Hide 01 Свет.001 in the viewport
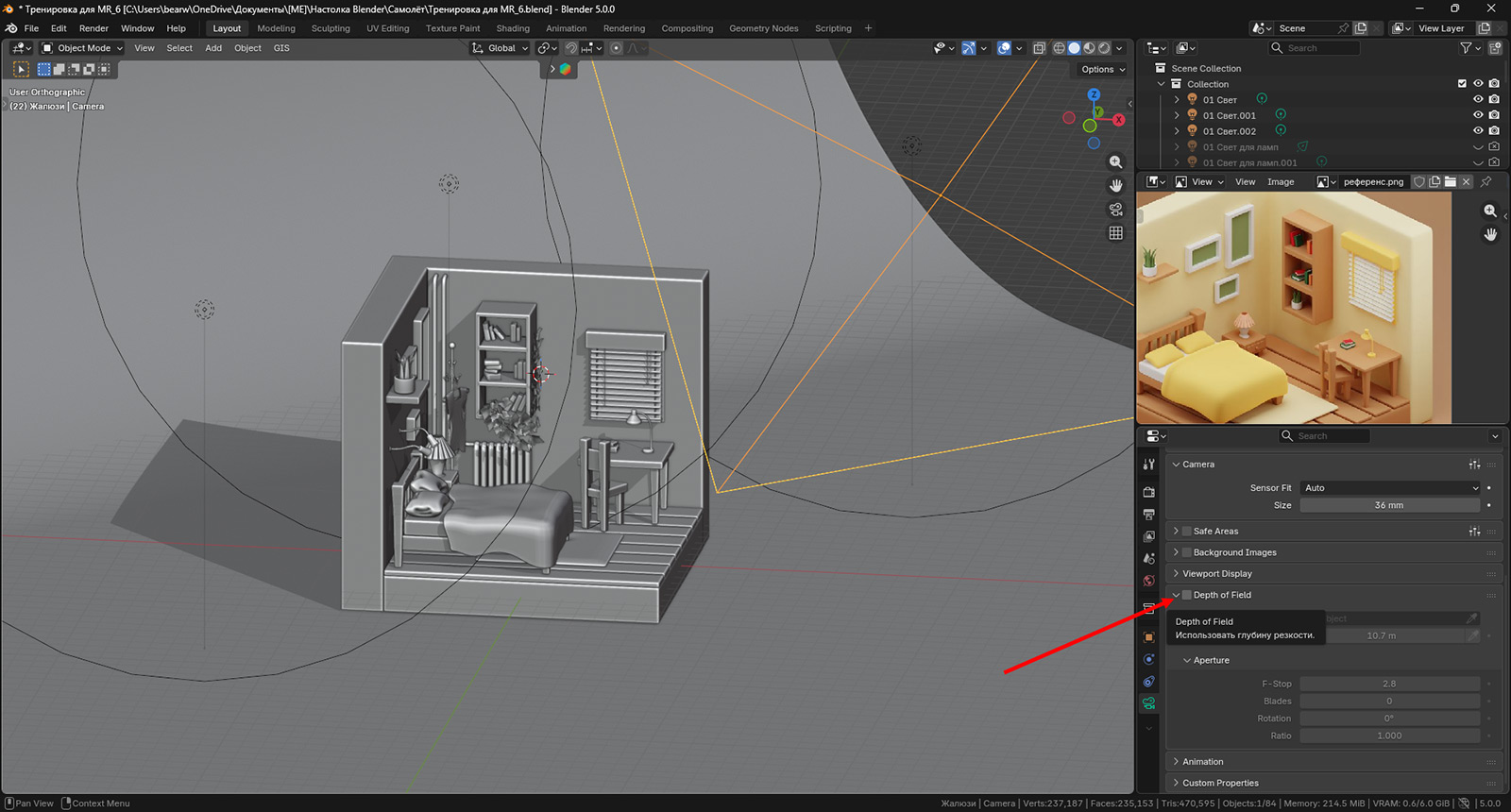This screenshot has width=1511, height=812. point(1478,115)
